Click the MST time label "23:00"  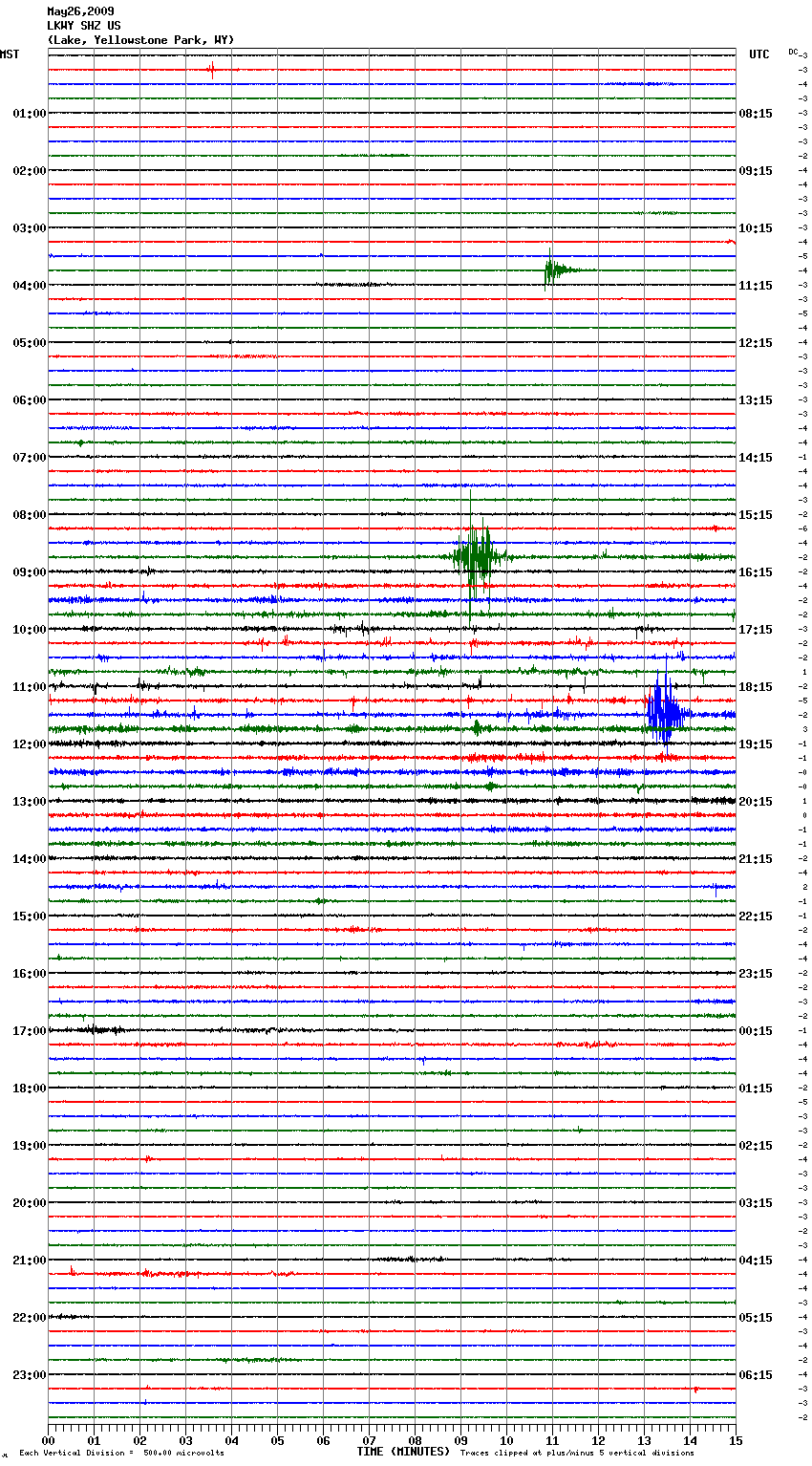pyautogui.click(x=30, y=1375)
